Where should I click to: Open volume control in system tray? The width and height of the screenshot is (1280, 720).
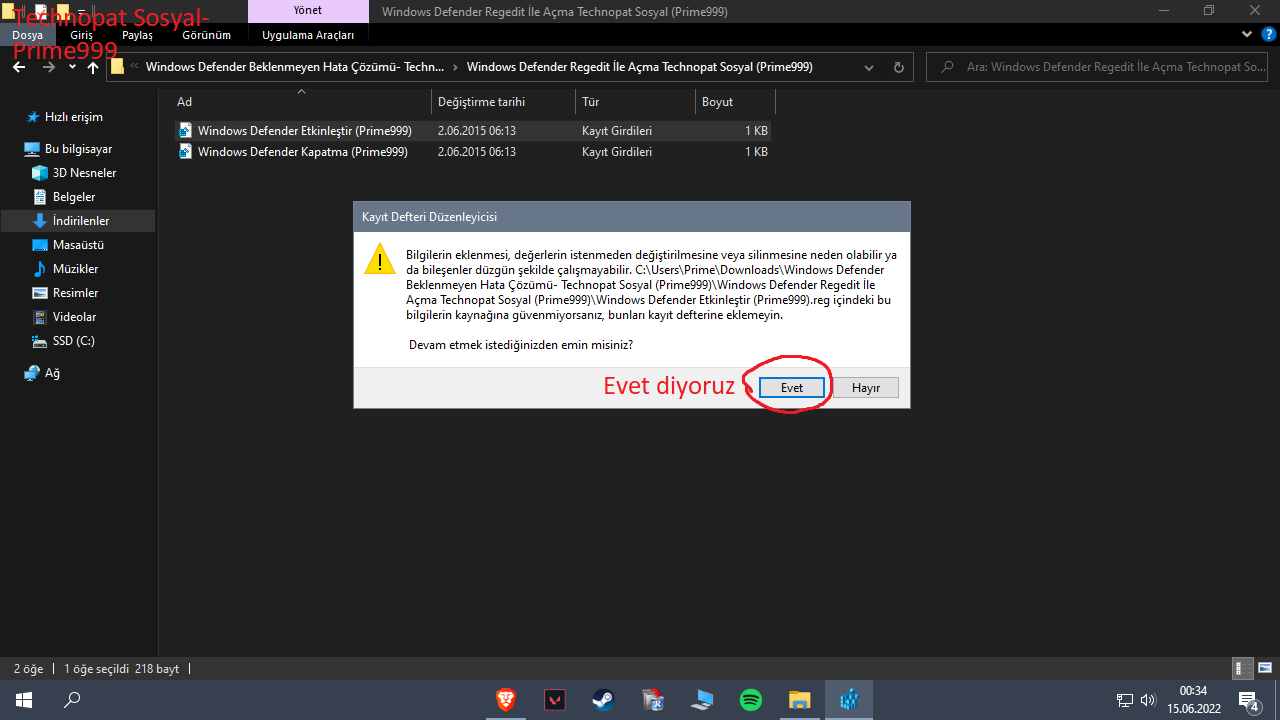click(x=1148, y=700)
